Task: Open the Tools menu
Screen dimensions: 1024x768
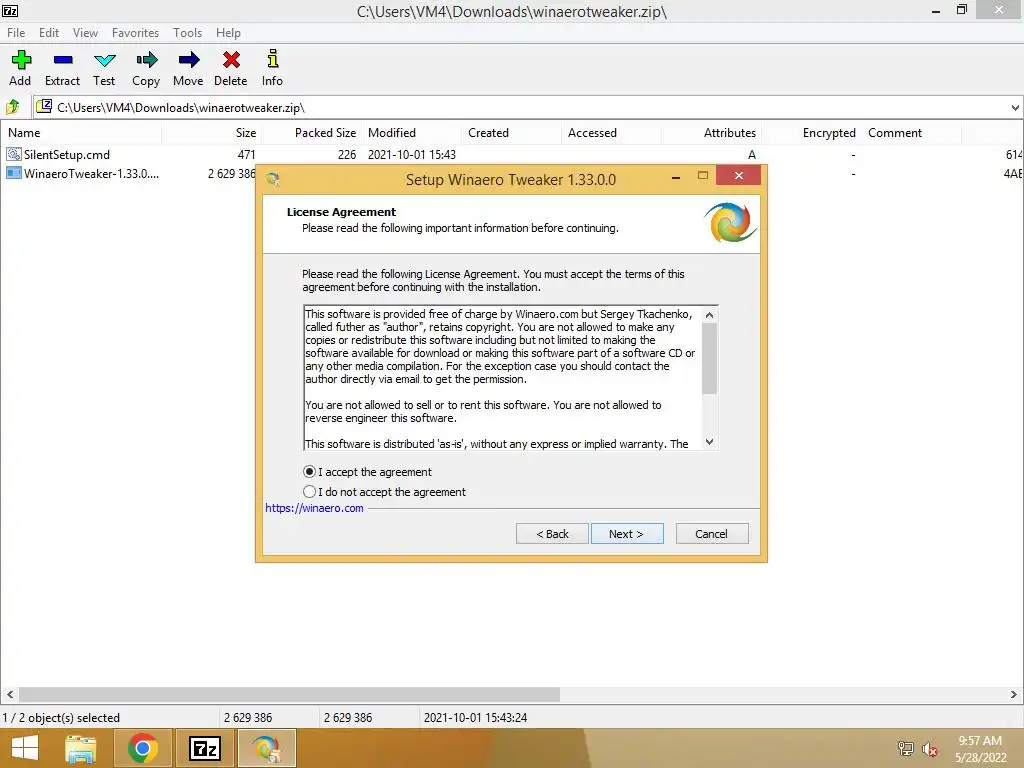Action: pyautogui.click(x=187, y=33)
